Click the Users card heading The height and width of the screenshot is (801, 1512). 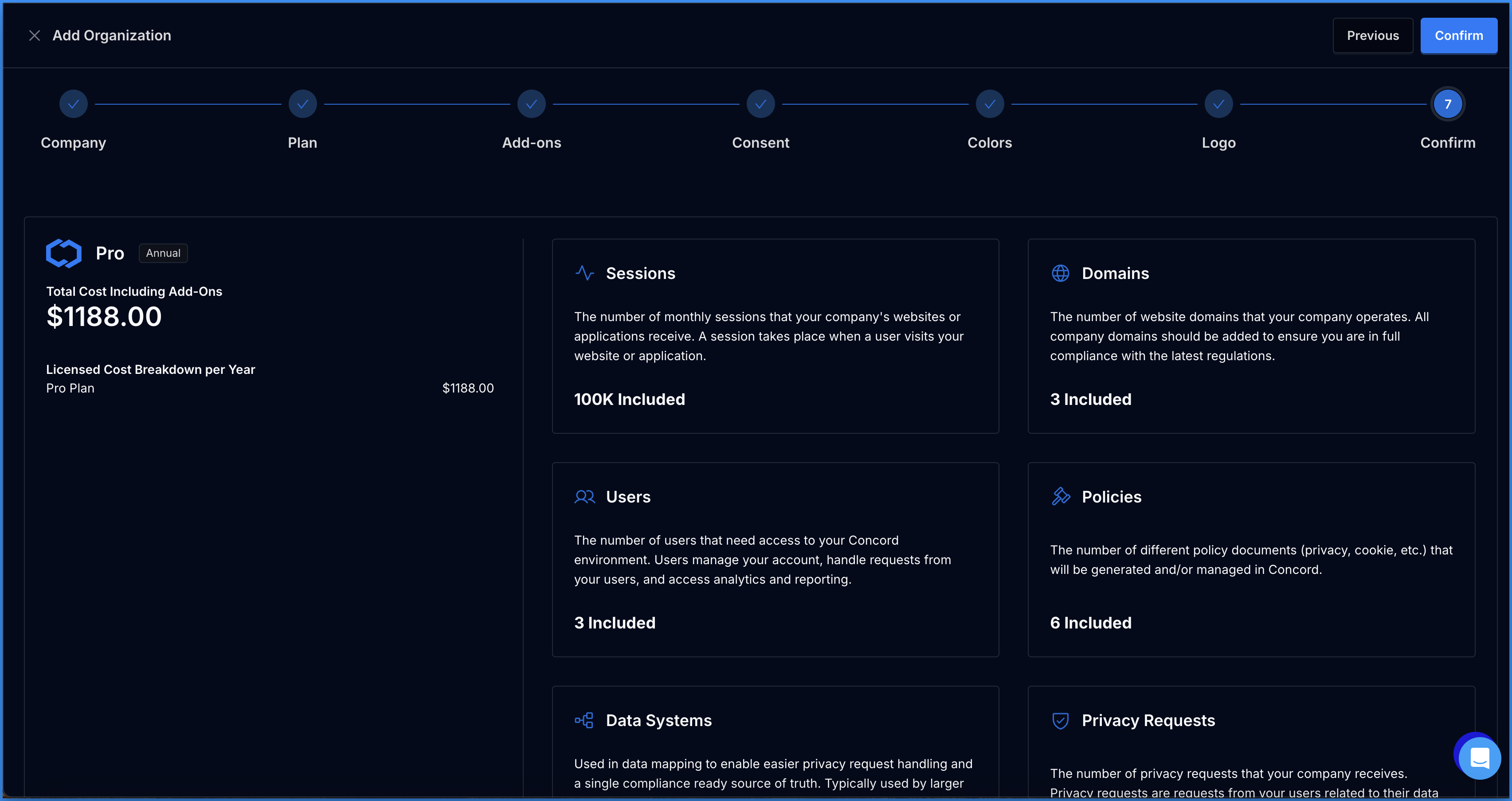pyautogui.click(x=628, y=497)
